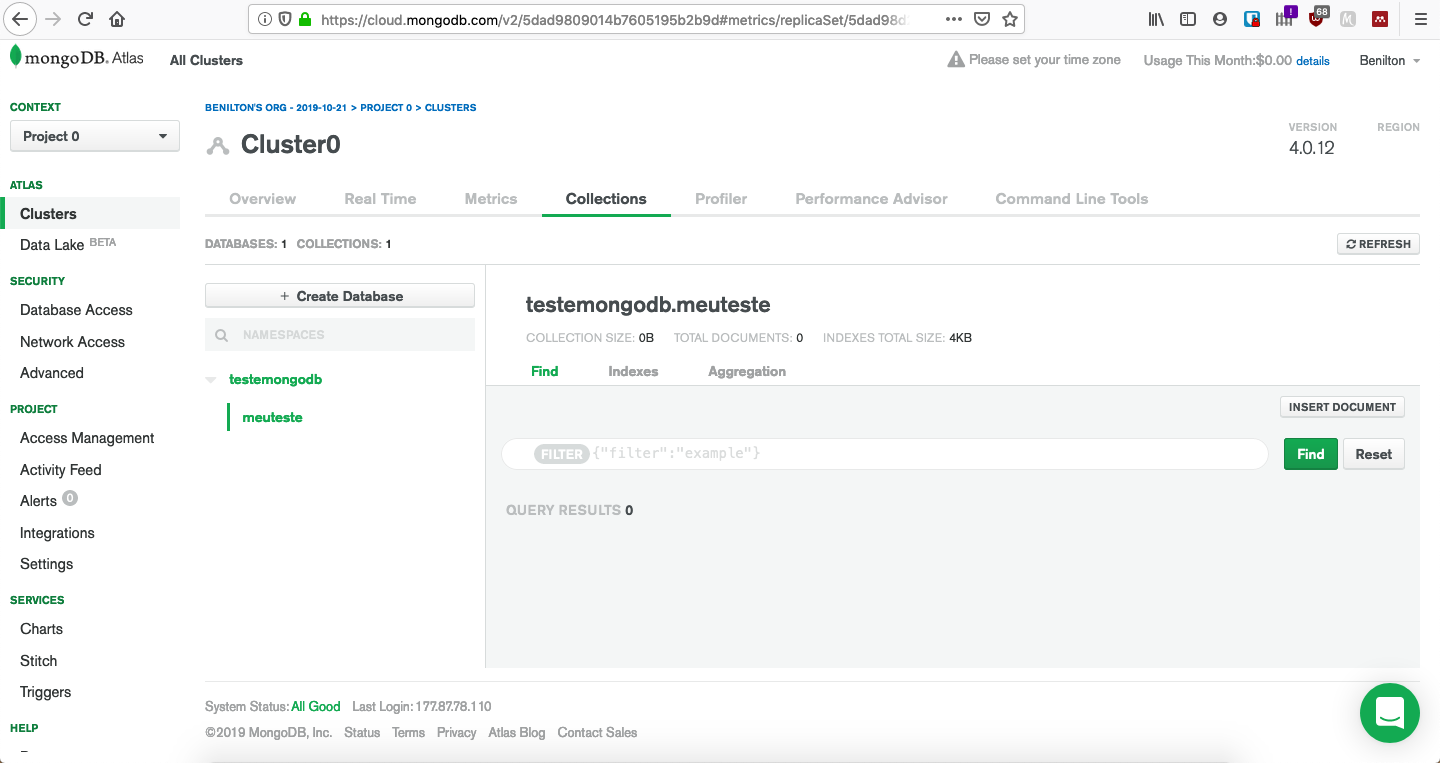Click the green padlock in the address bar
This screenshot has height=763, width=1440.
305,19
